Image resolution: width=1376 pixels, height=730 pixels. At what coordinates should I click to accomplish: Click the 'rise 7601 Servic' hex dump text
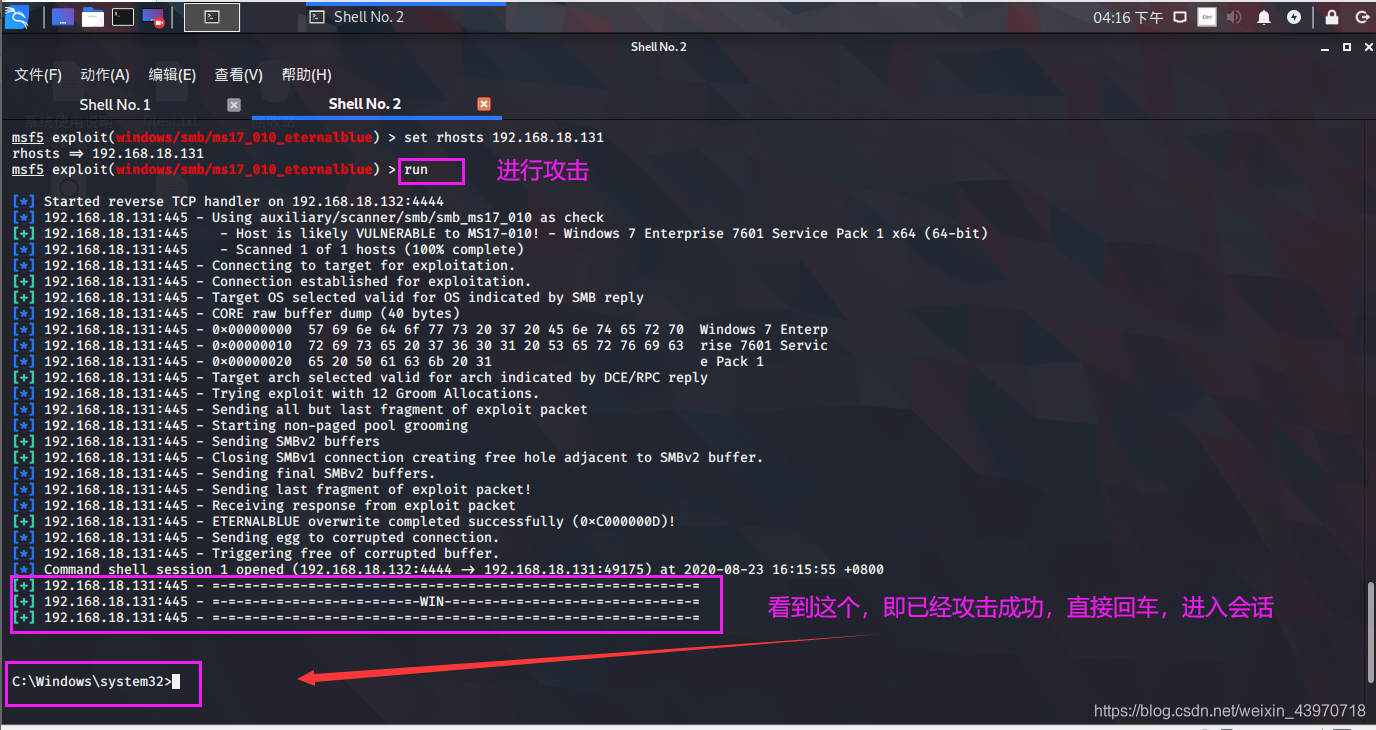point(764,345)
